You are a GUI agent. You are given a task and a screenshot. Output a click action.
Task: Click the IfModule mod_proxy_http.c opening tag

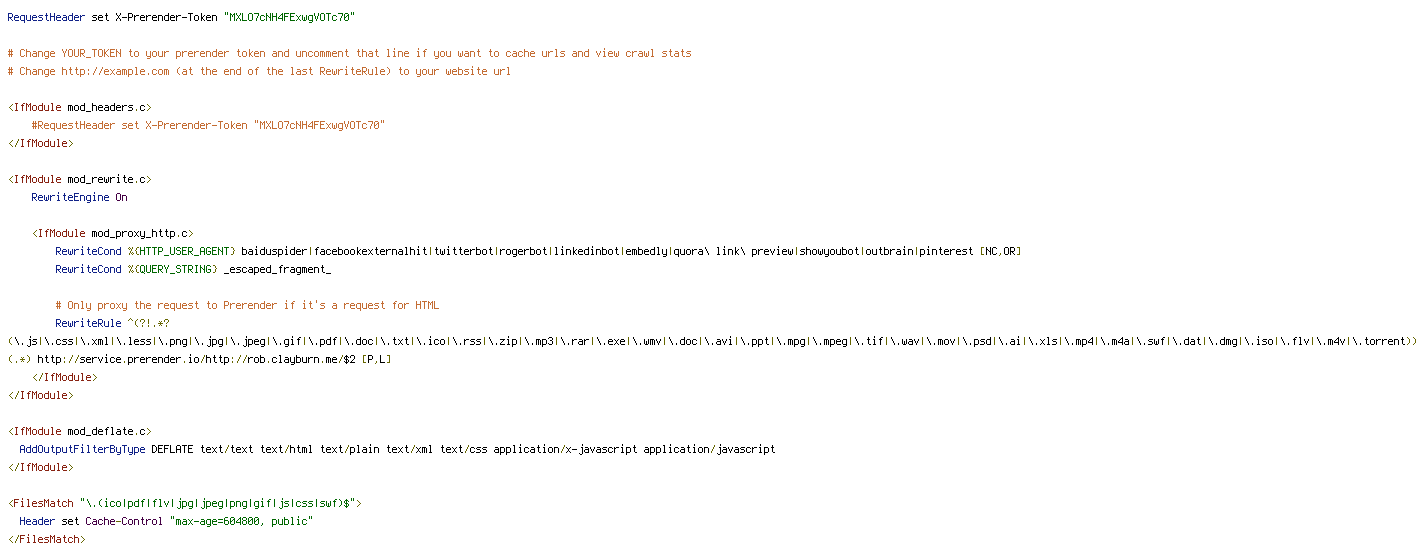[x=112, y=233]
